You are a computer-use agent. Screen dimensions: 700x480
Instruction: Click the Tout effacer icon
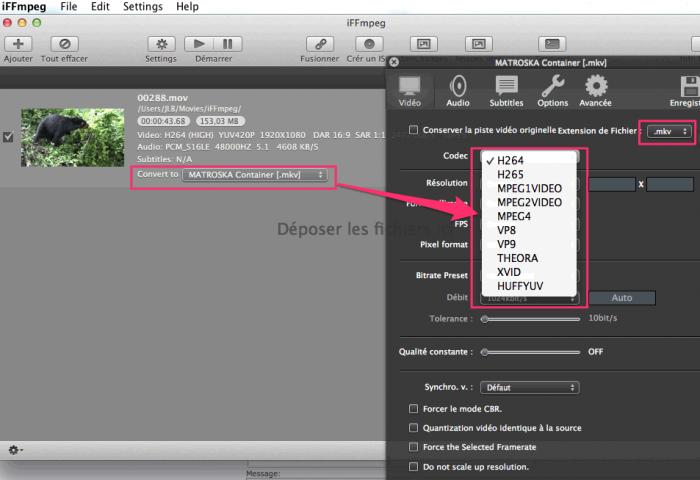click(65, 44)
